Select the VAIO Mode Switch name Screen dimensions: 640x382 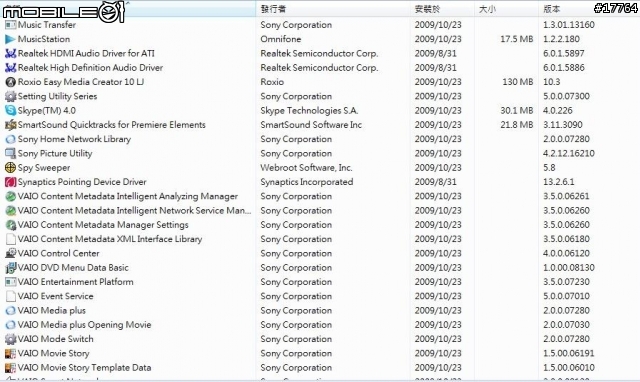(56, 339)
